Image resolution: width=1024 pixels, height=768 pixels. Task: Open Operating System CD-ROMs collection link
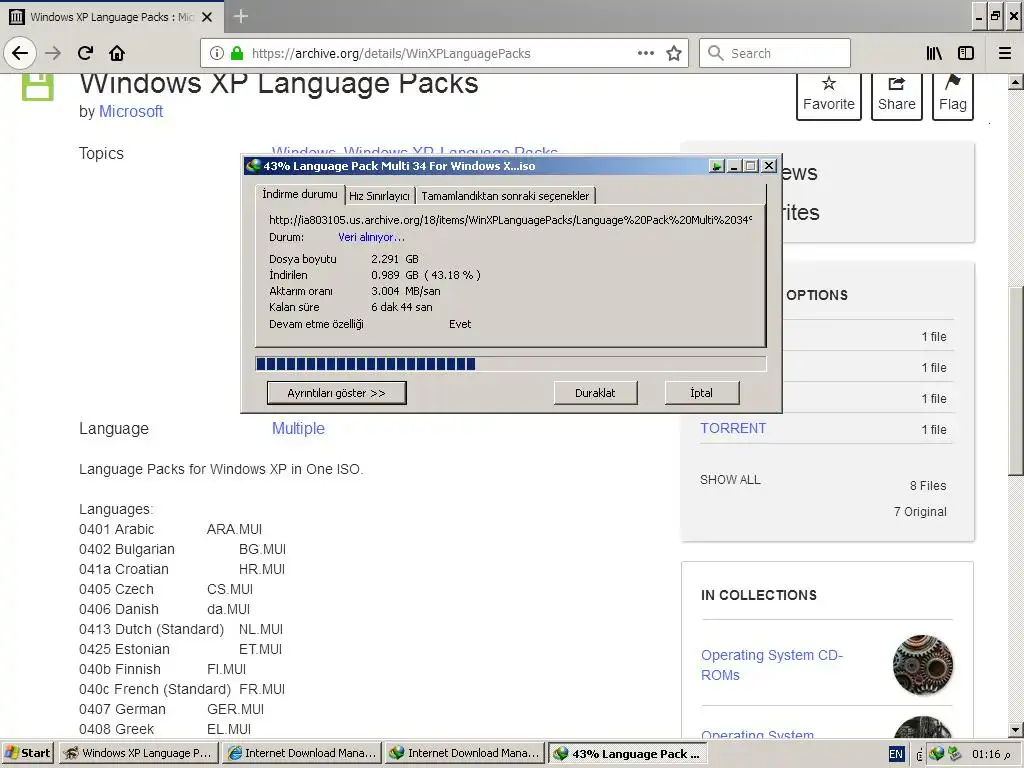point(772,665)
